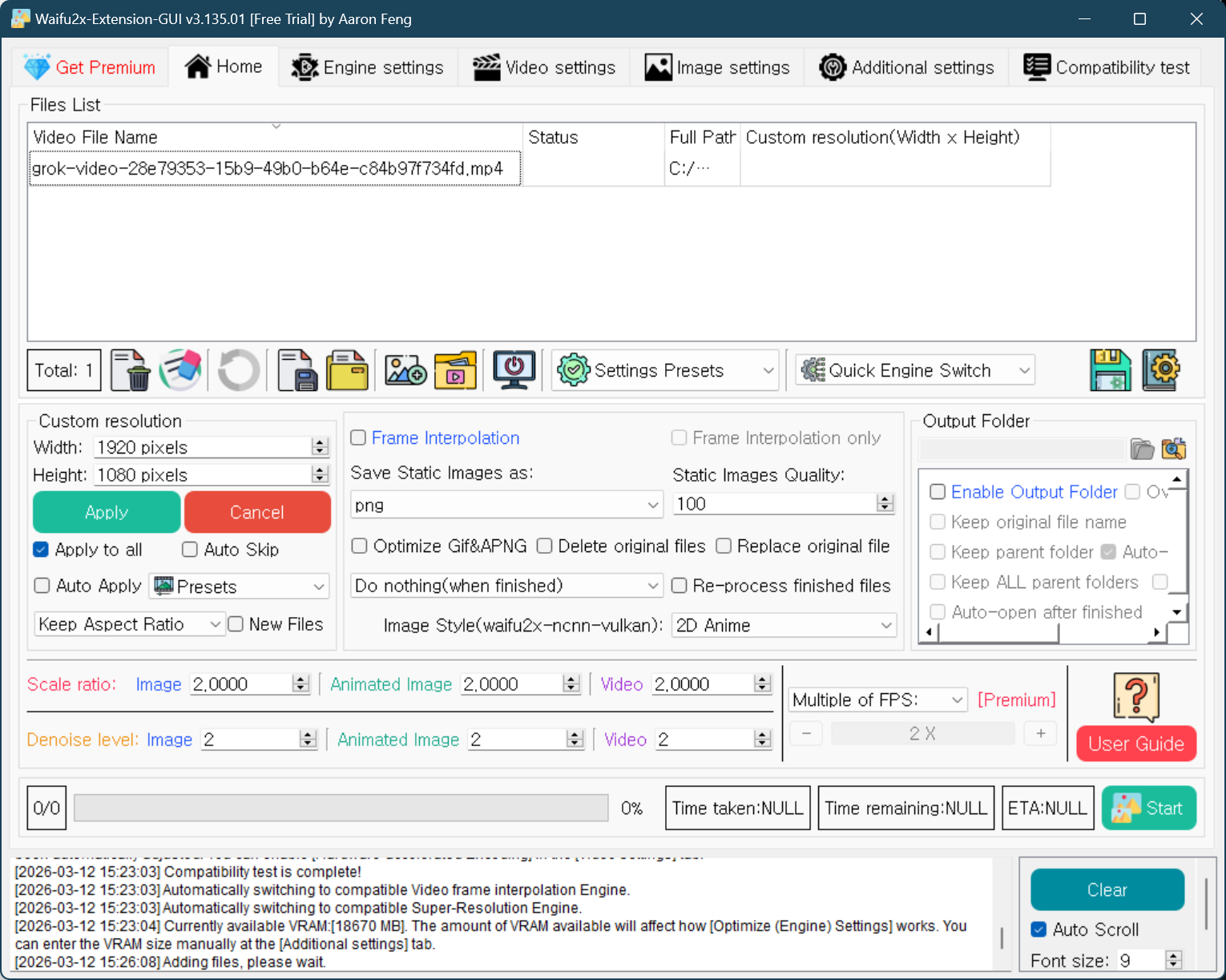Open Settings Presets dropdown
Viewport: 1226px width, 980px height.
pos(665,370)
